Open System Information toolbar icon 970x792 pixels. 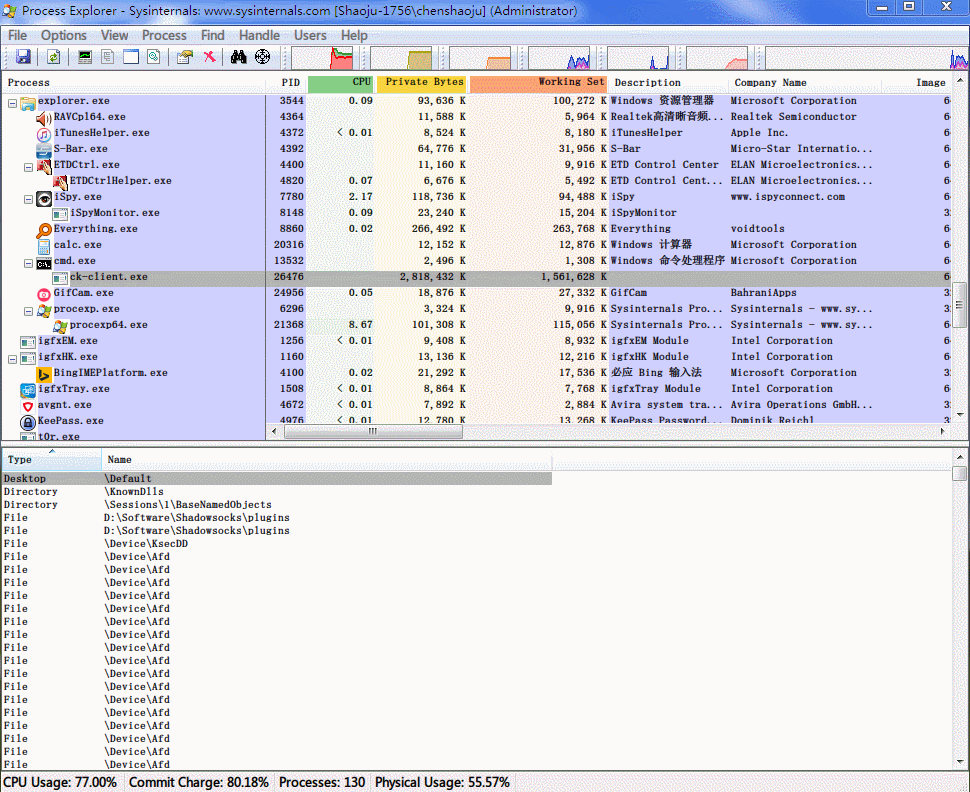pos(85,58)
